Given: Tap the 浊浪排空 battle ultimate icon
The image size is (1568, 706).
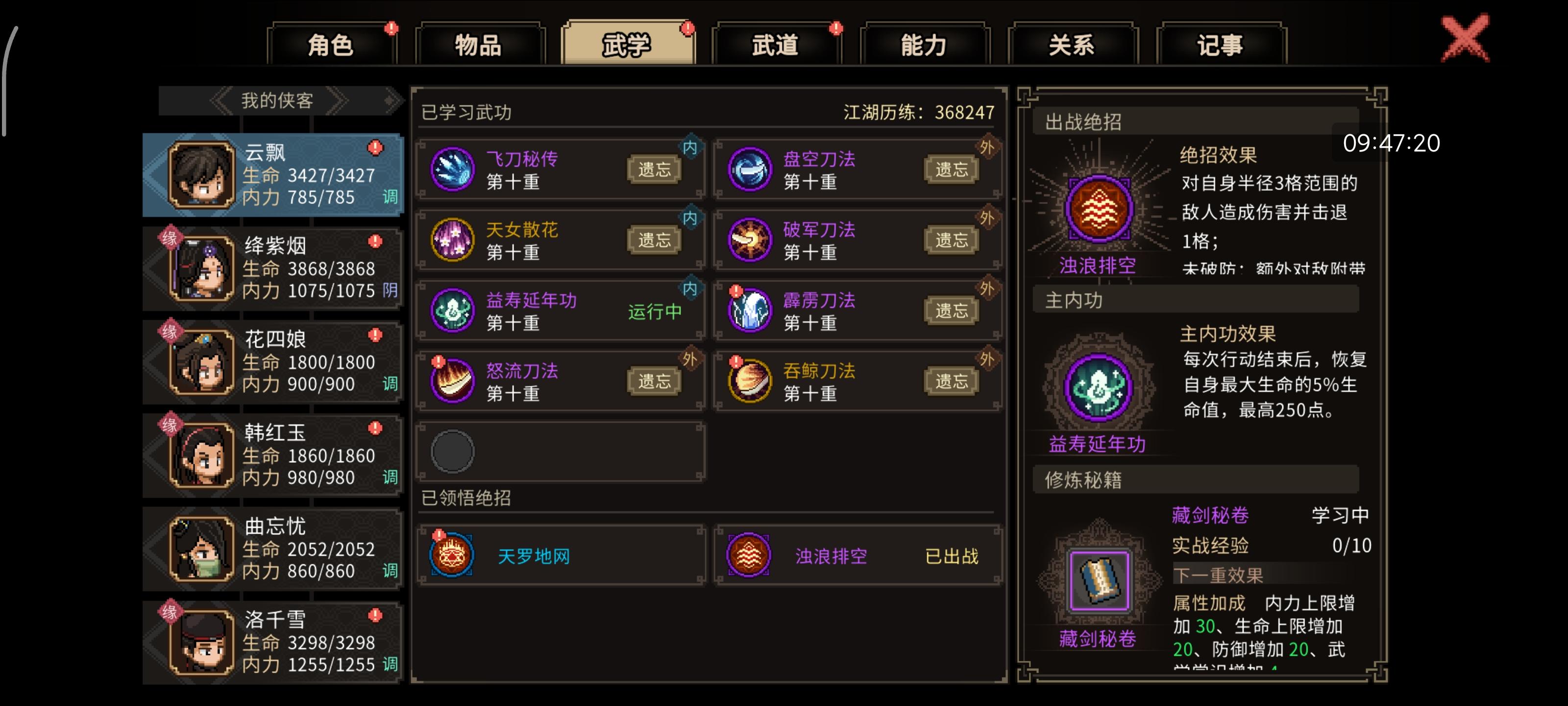Looking at the screenshot, I should (x=1099, y=209).
